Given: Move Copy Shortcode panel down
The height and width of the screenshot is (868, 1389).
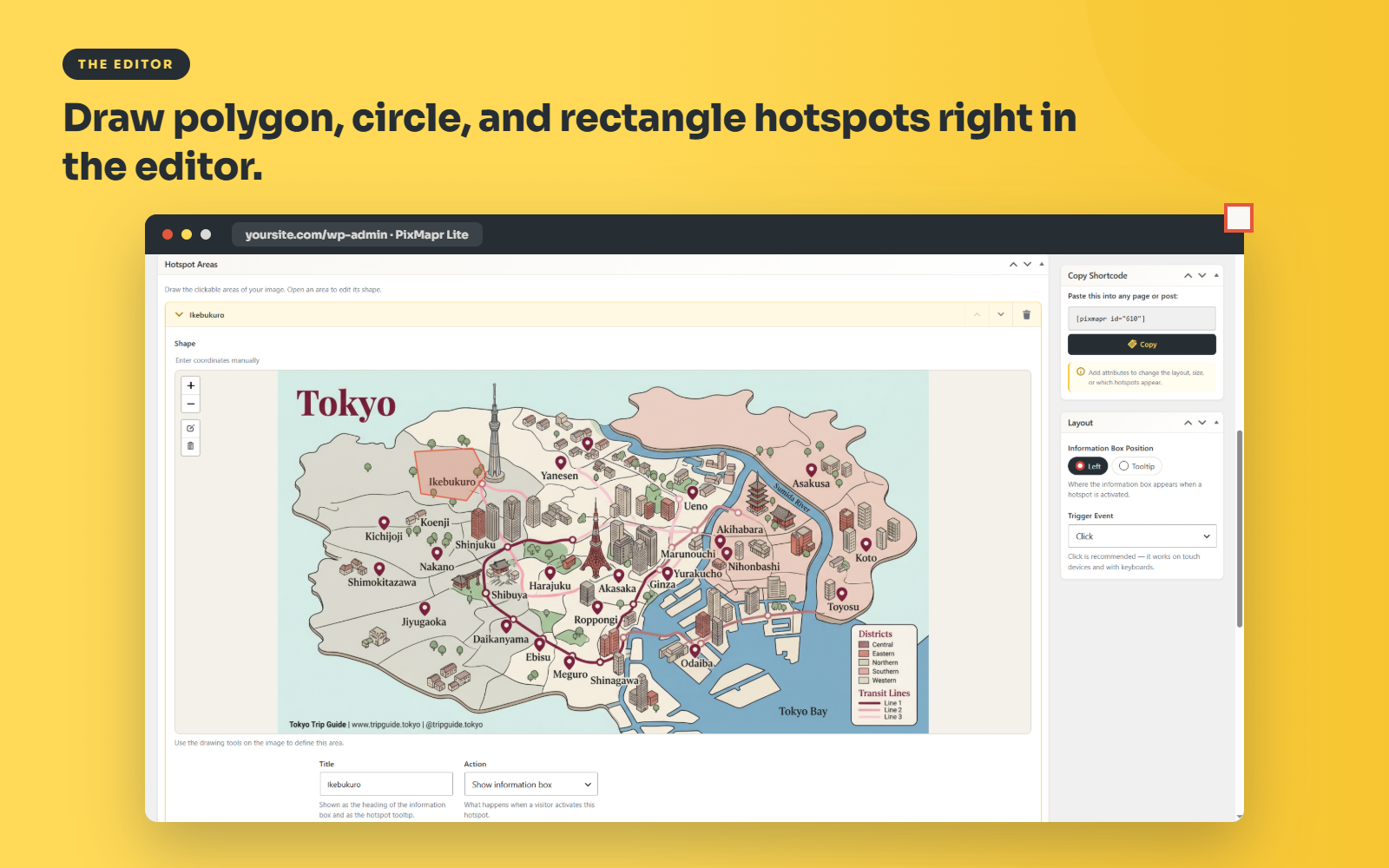Looking at the screenshot, I should [x=1202, y=275].
